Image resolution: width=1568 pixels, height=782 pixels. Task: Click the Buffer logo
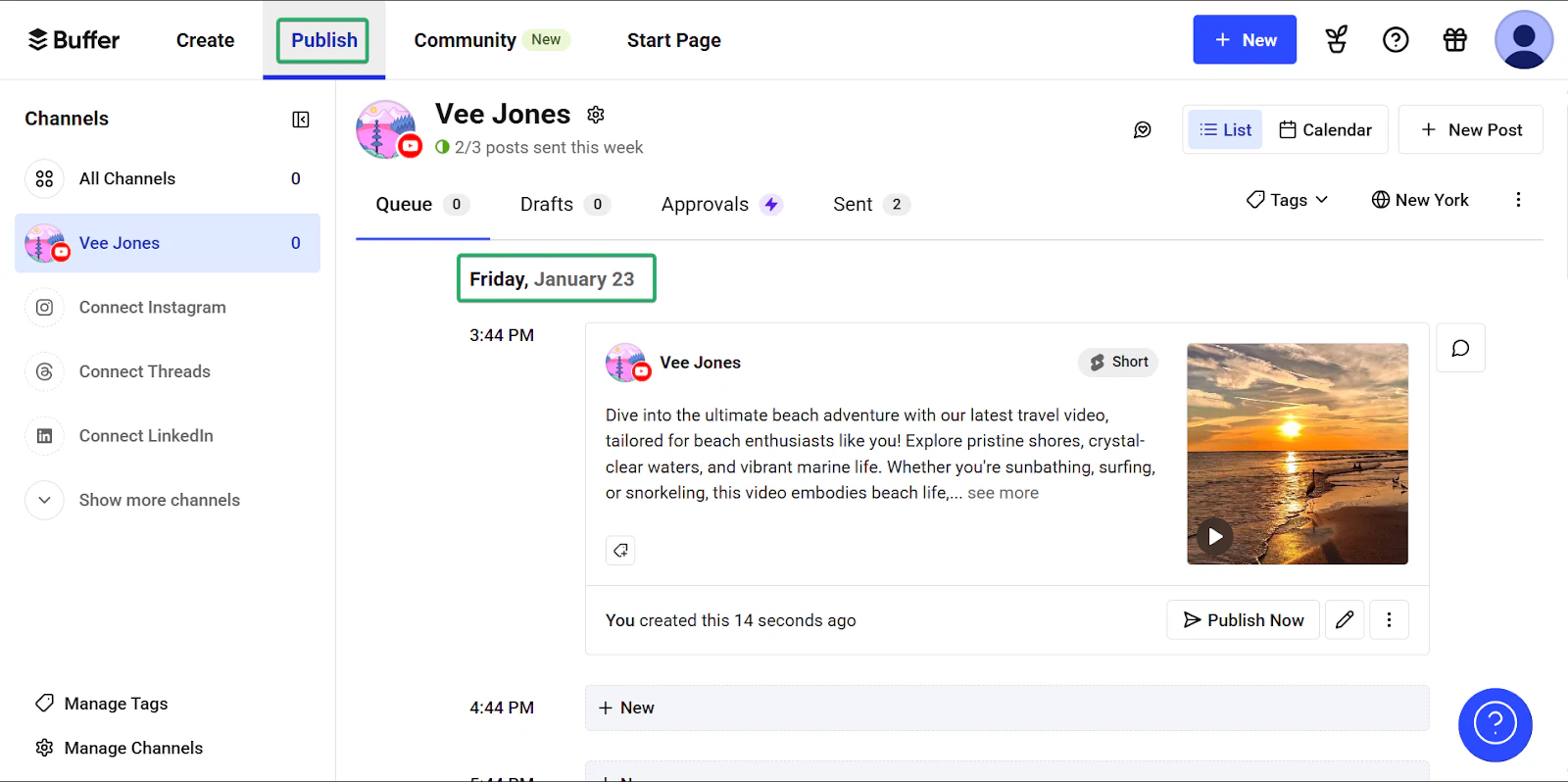click(73, 40)
